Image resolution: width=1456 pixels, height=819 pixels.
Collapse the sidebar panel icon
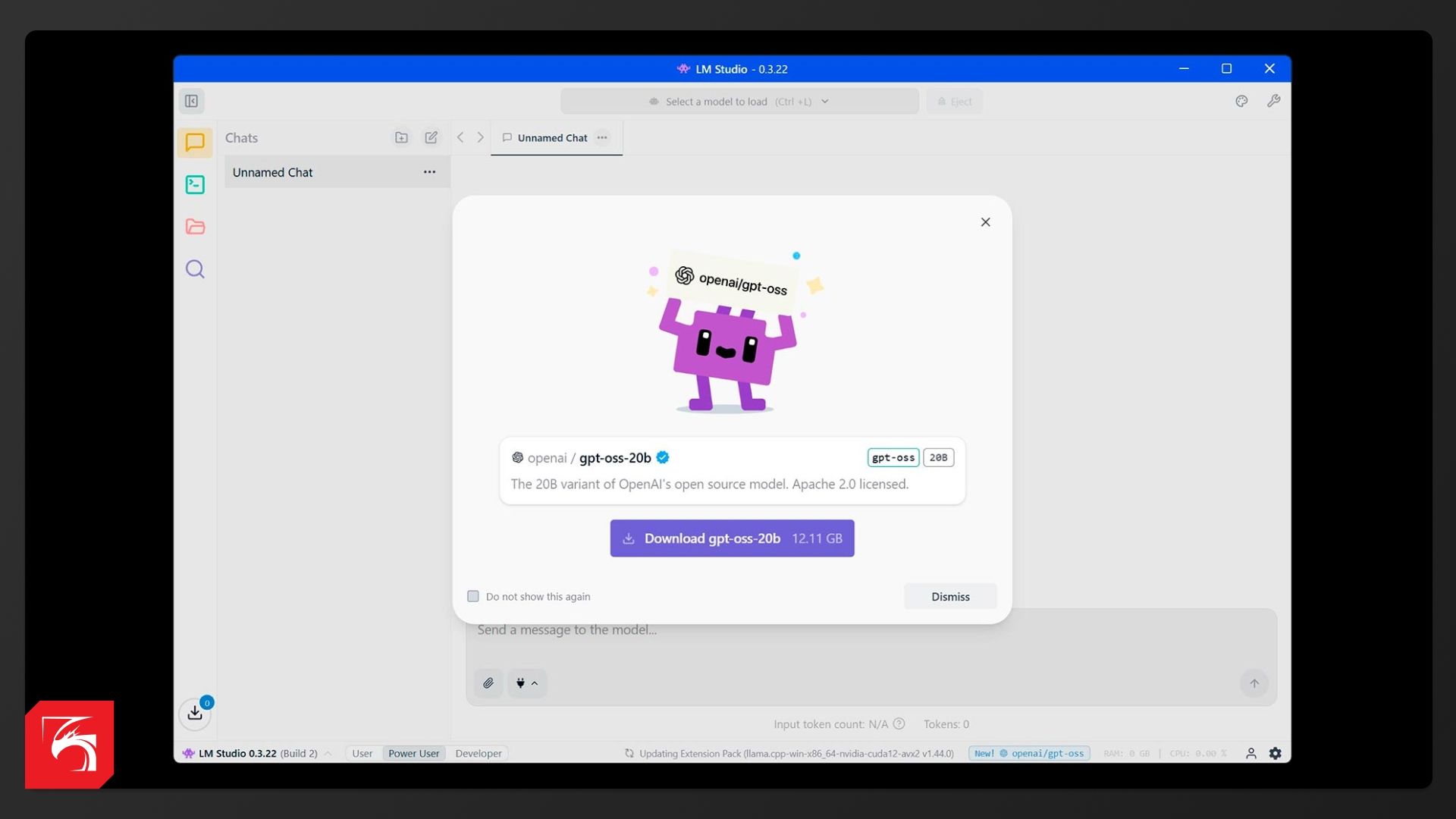(191, 101)
